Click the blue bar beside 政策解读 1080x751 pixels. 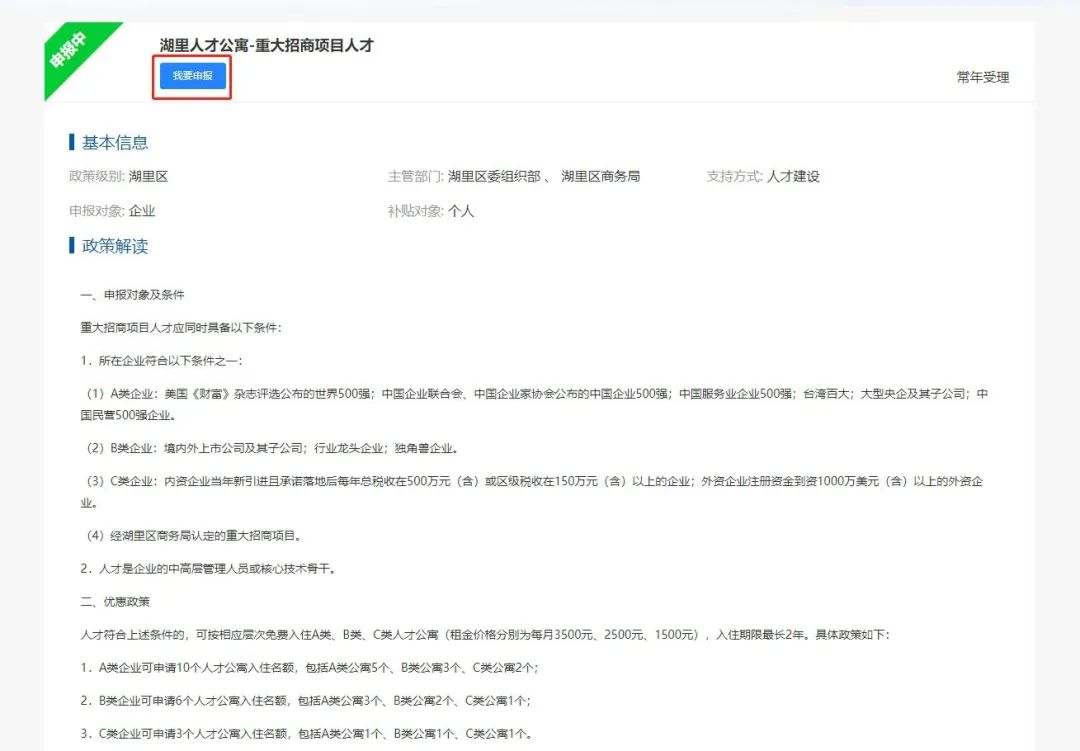(72, 246)
